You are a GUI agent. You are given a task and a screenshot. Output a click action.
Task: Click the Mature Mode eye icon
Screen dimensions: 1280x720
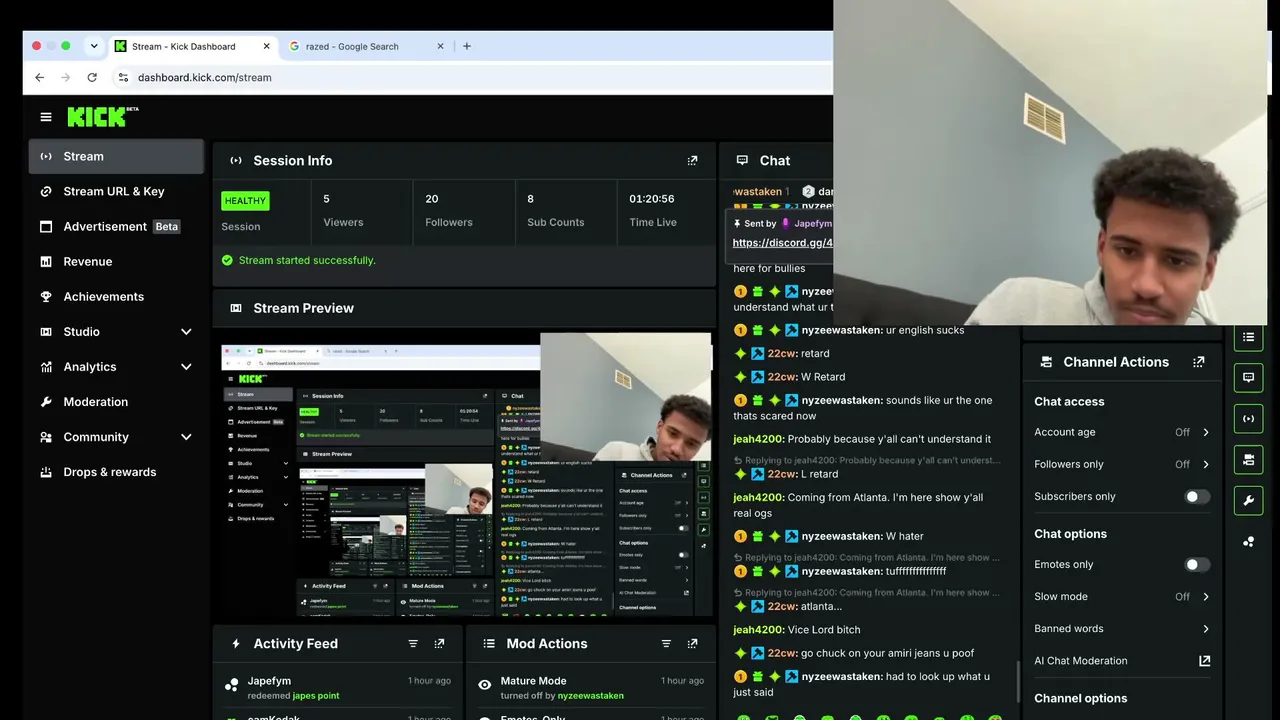(x=485, y=685)
